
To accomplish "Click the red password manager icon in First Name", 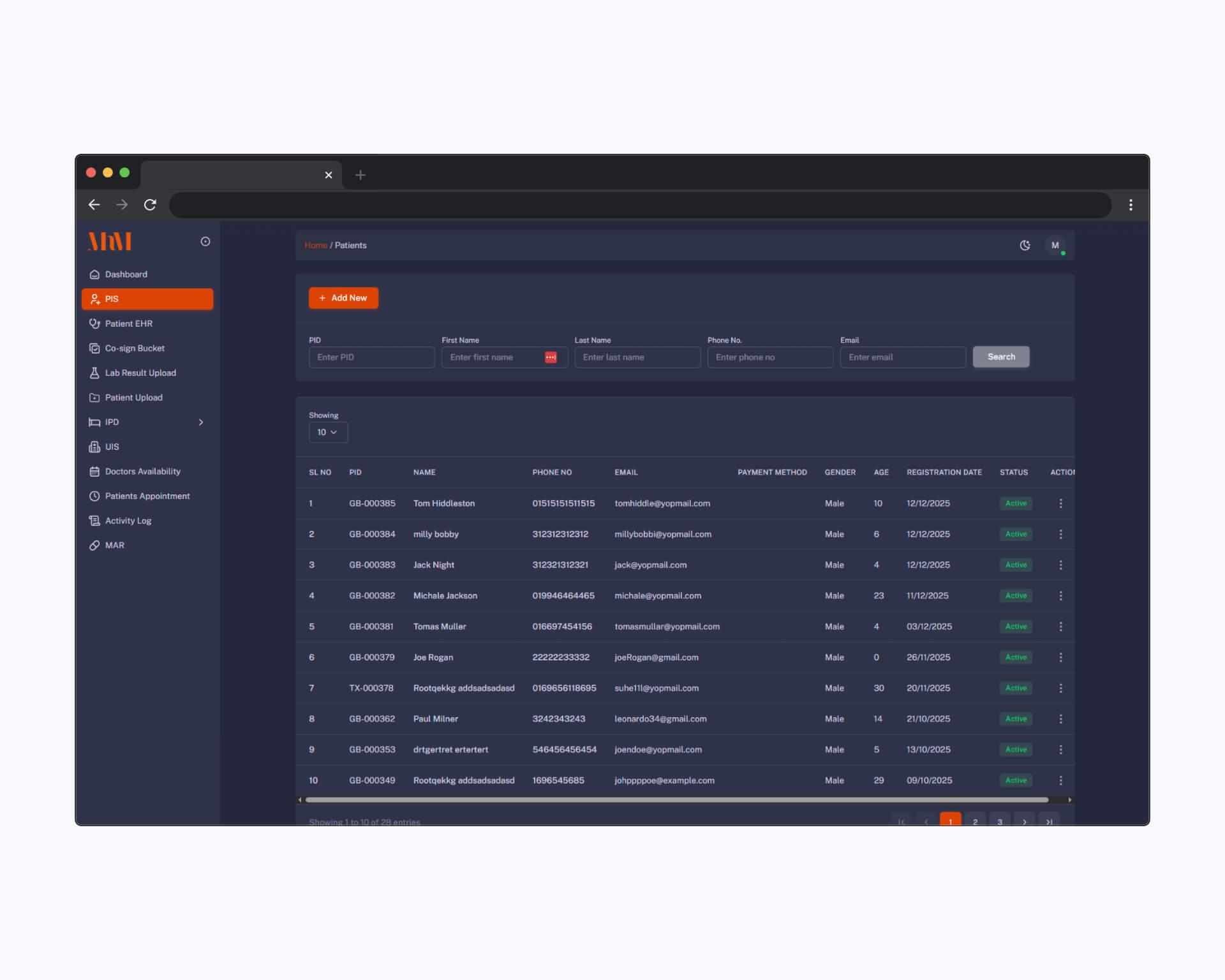I will pos(551,357).
